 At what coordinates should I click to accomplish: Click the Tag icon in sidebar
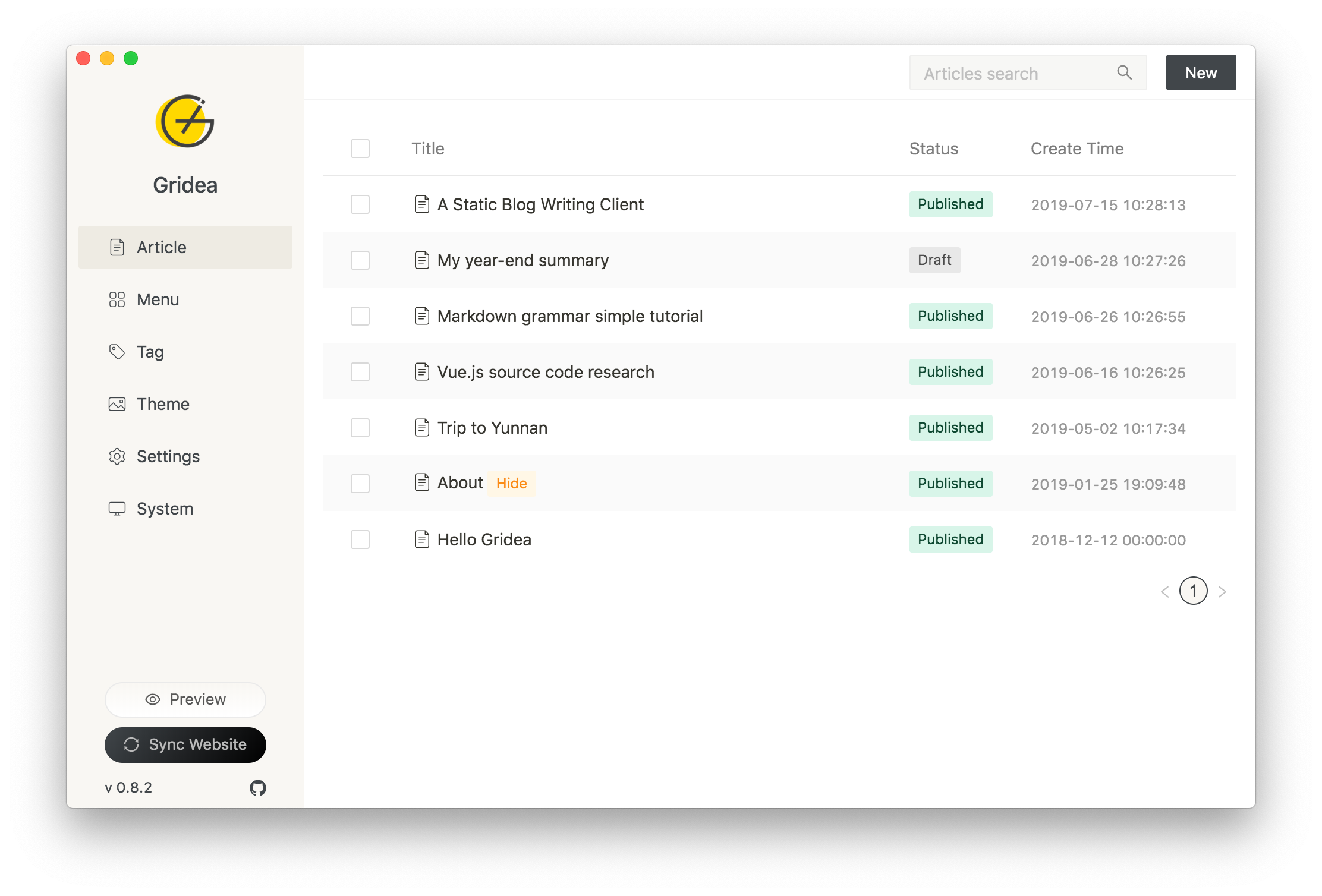pyautogui.click(x=117, y=352)
